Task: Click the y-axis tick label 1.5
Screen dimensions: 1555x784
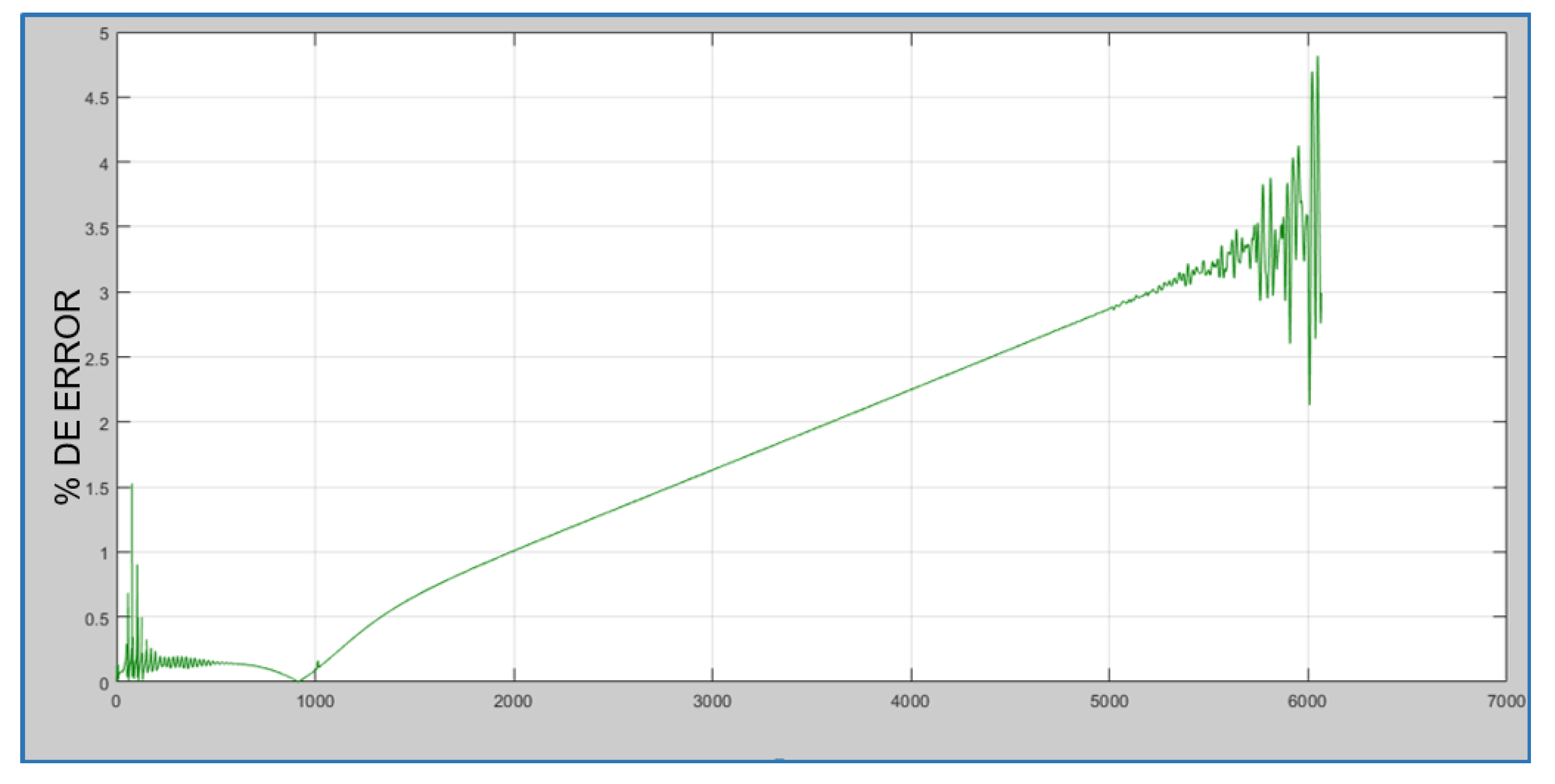Action: coord(97,489)
